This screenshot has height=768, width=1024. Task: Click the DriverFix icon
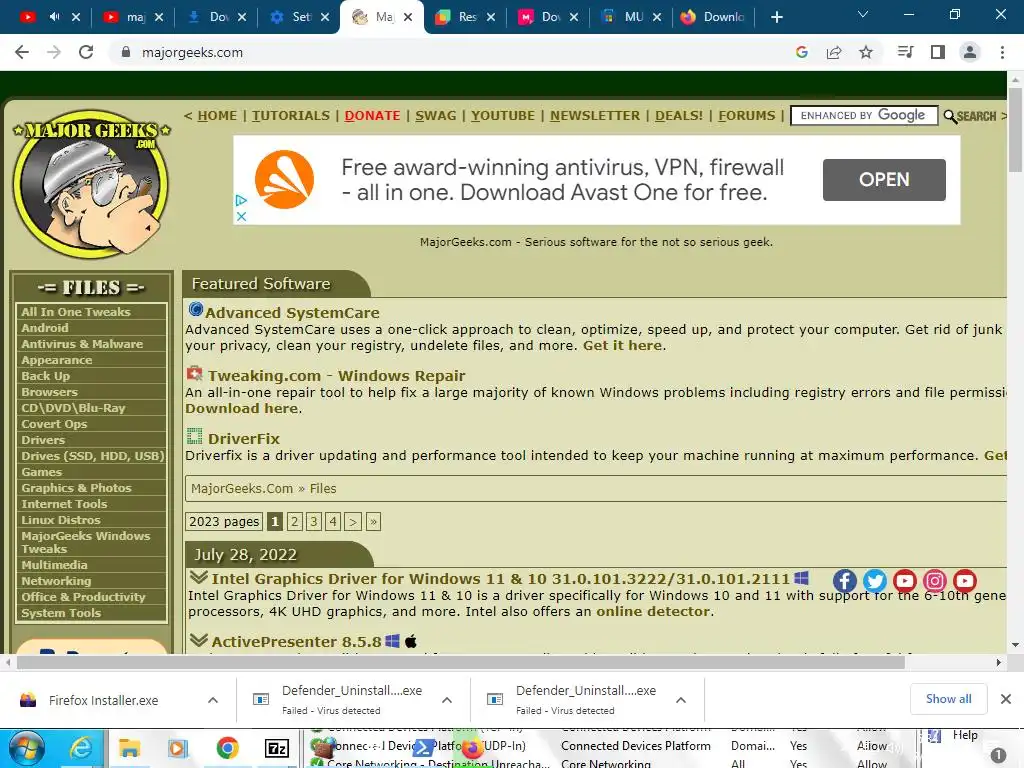tap(194, 436)
